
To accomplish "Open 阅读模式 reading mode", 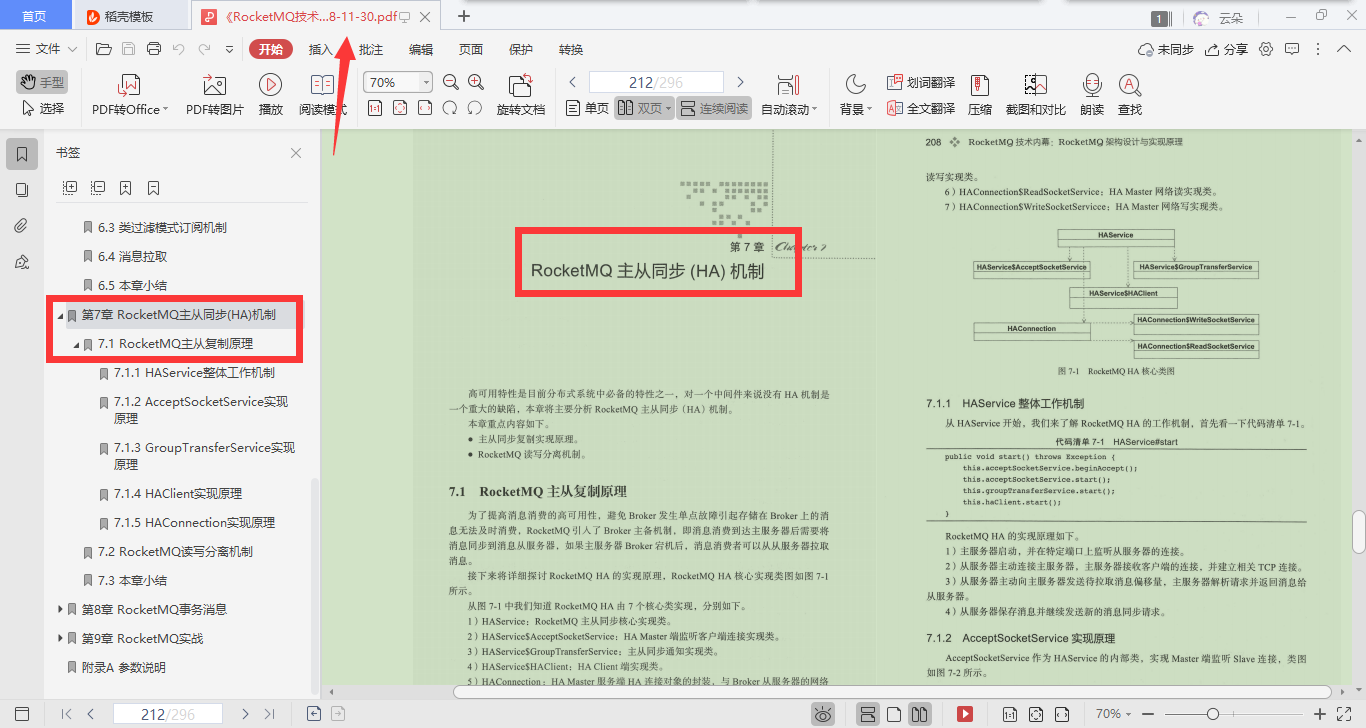I will coord(323,96).
